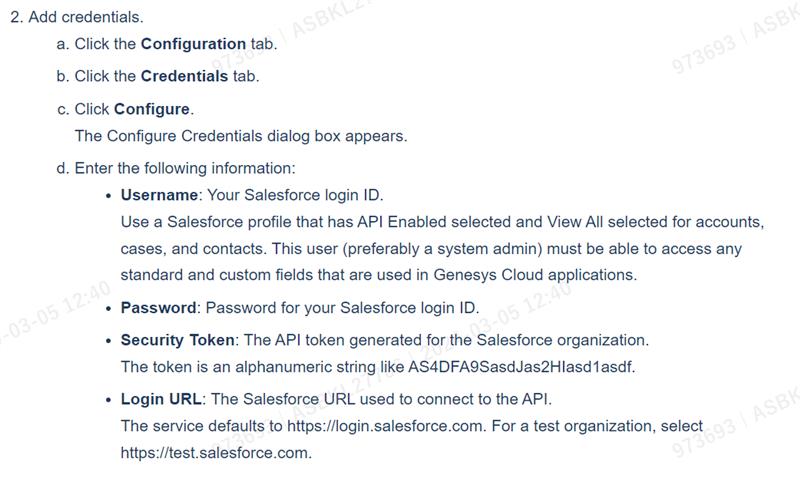The width and height of the screenshot is (800, 478).
Task: Click 'Enter the following information' text
Action: [x=185, y=168]
